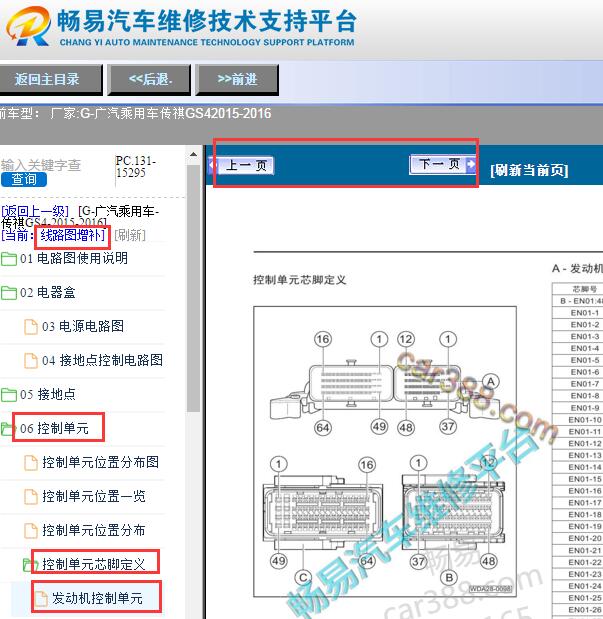Refresh current page via 刷新当前页

pos(529,170)
